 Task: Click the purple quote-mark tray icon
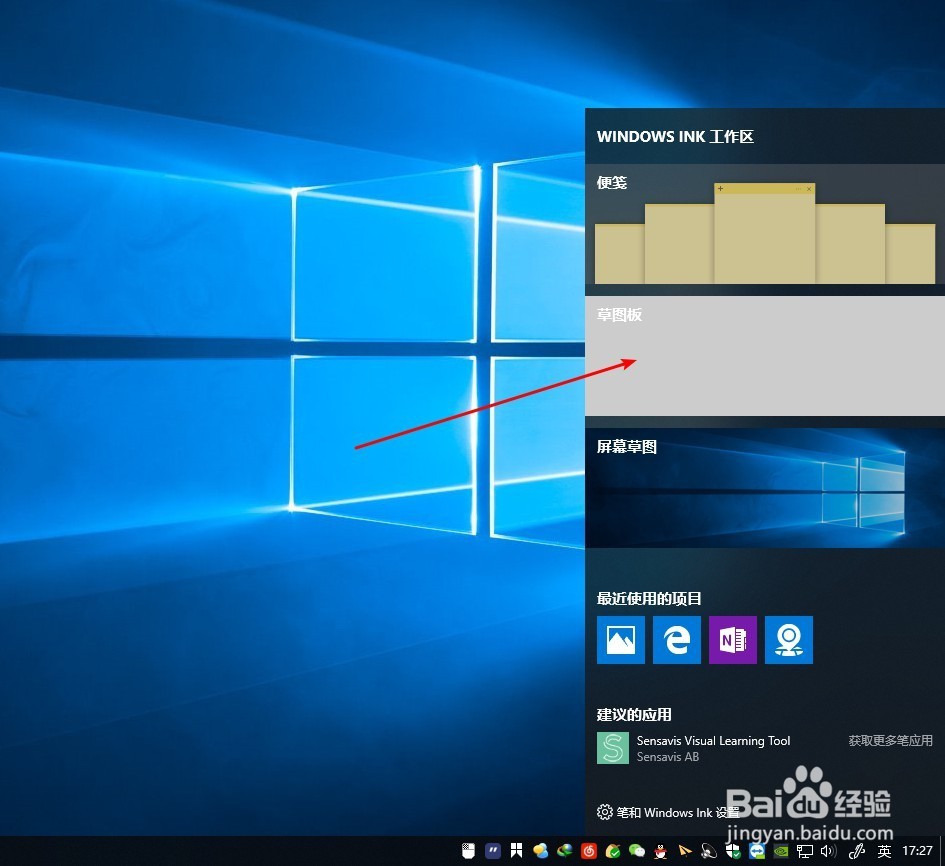tap(493, 851)
